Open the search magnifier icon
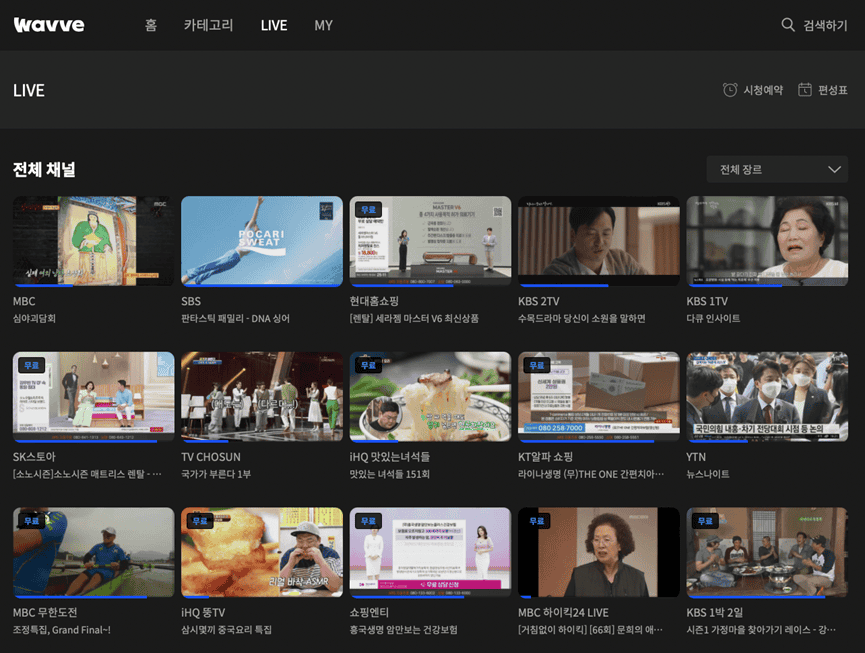The height and width of the screenshot is (653, 865). click(788, 25)
